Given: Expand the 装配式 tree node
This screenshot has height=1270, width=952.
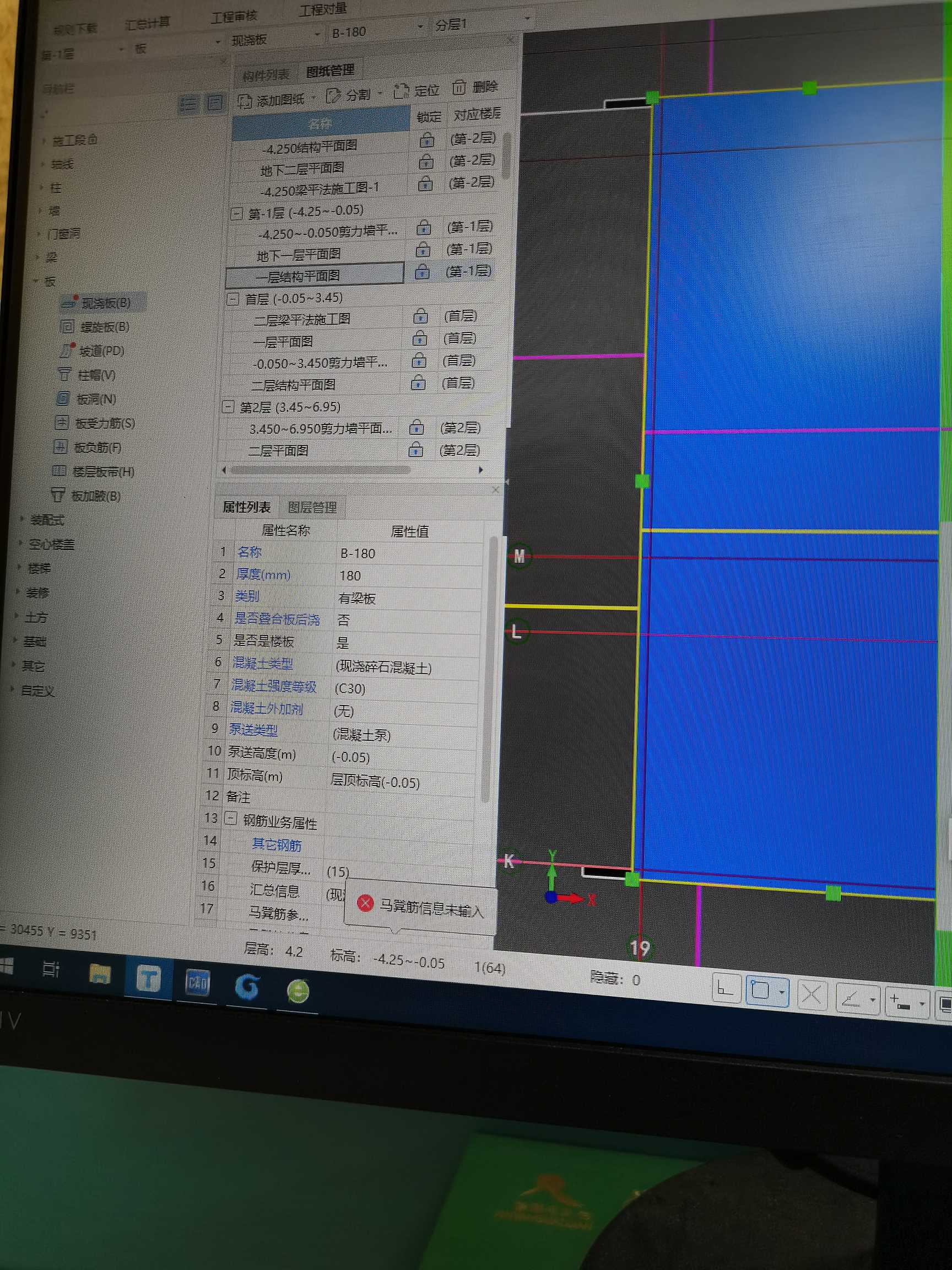Looking at the screenshot, I should (x=22, y=519).
